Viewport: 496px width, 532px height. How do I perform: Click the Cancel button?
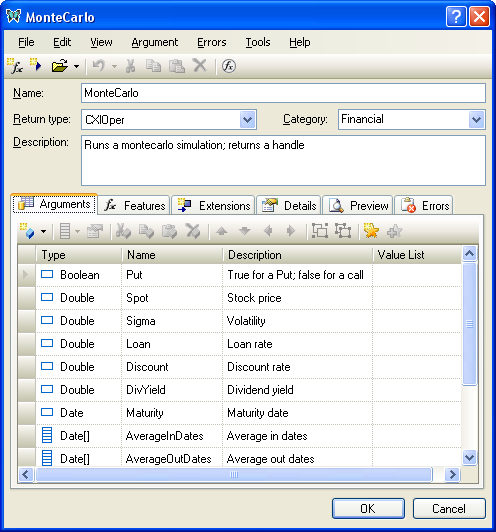(x=449, y=508)
